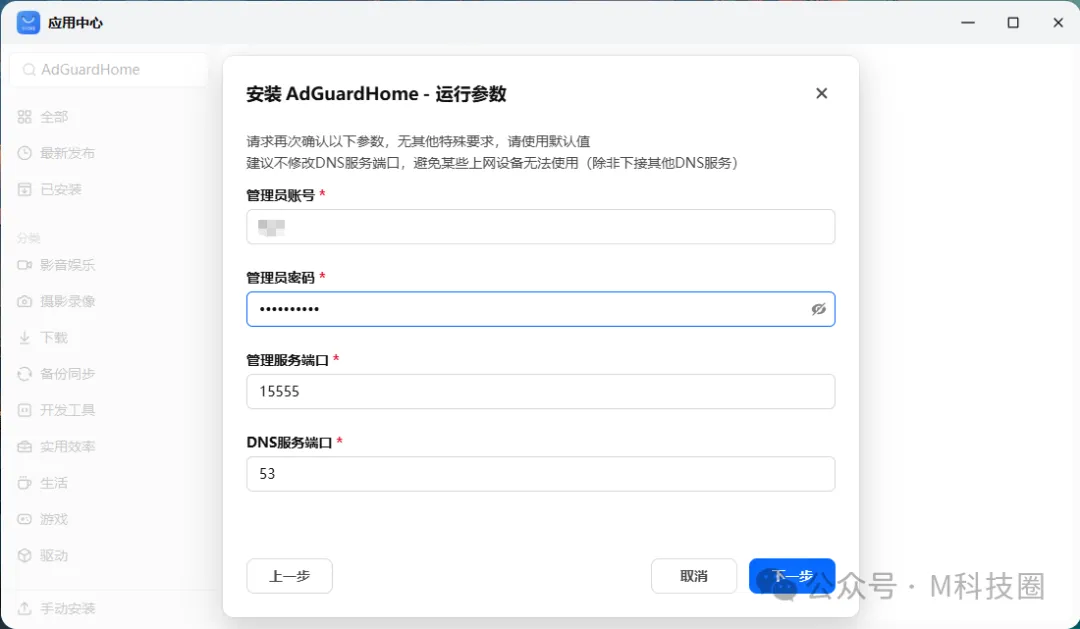Click the 下载 download category icon
Image resolution: width=1080 pixels, height=629 pixels.
[x=22, y=337]
